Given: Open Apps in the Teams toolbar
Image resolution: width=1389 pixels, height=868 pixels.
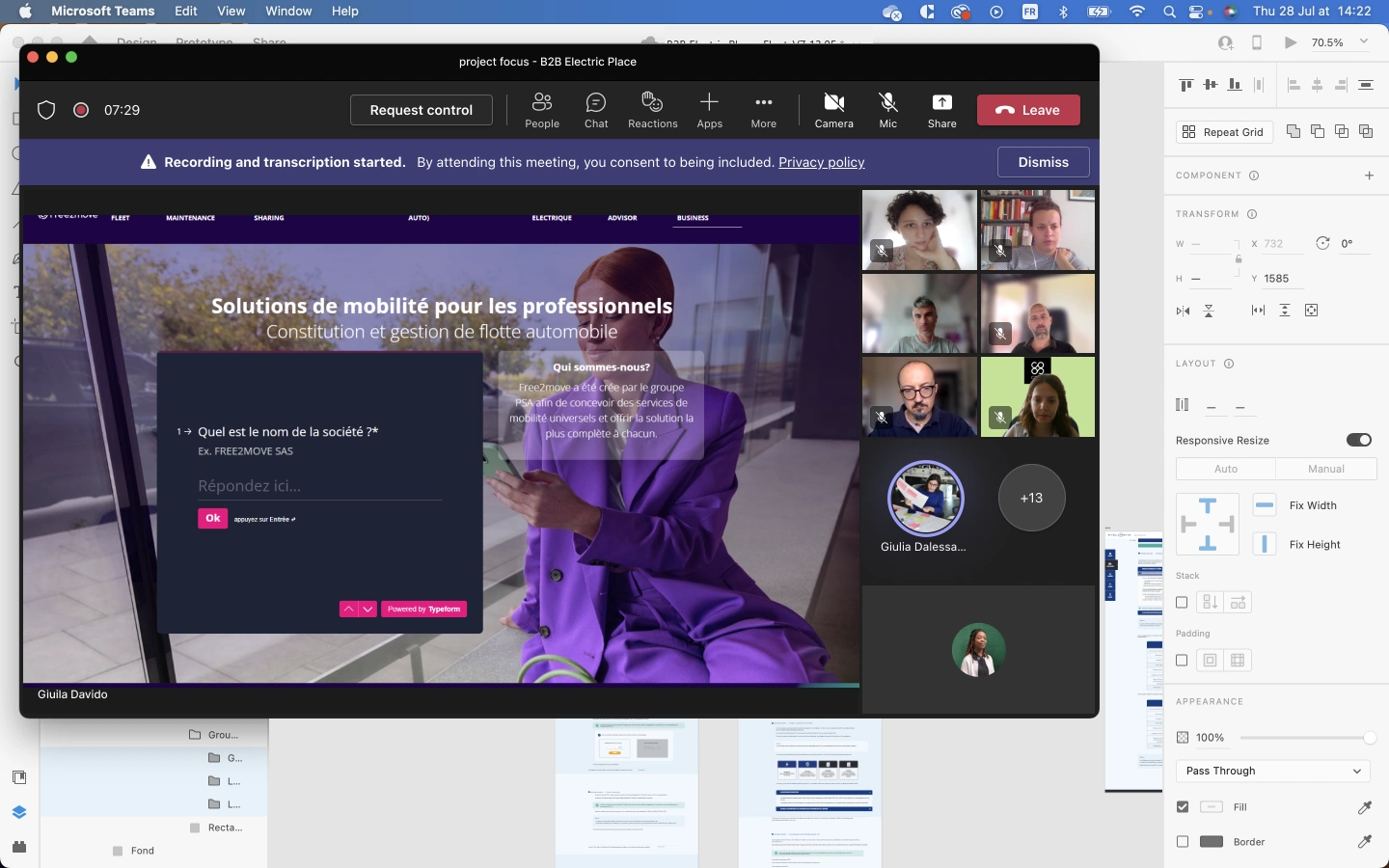Looking at the screenshot, I should [x=710, y=110].
